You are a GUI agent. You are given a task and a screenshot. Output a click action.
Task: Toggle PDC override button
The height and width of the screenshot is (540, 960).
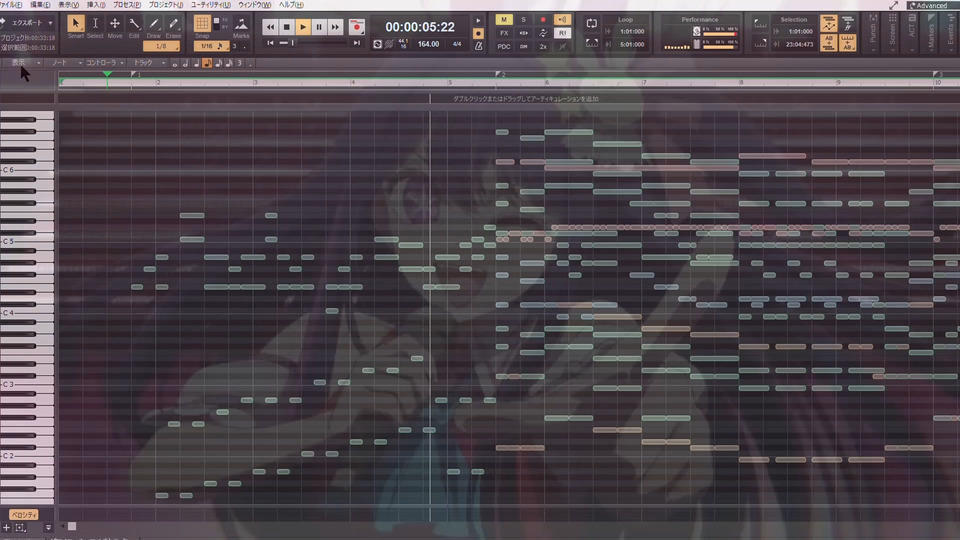click(x=504, y=47)
